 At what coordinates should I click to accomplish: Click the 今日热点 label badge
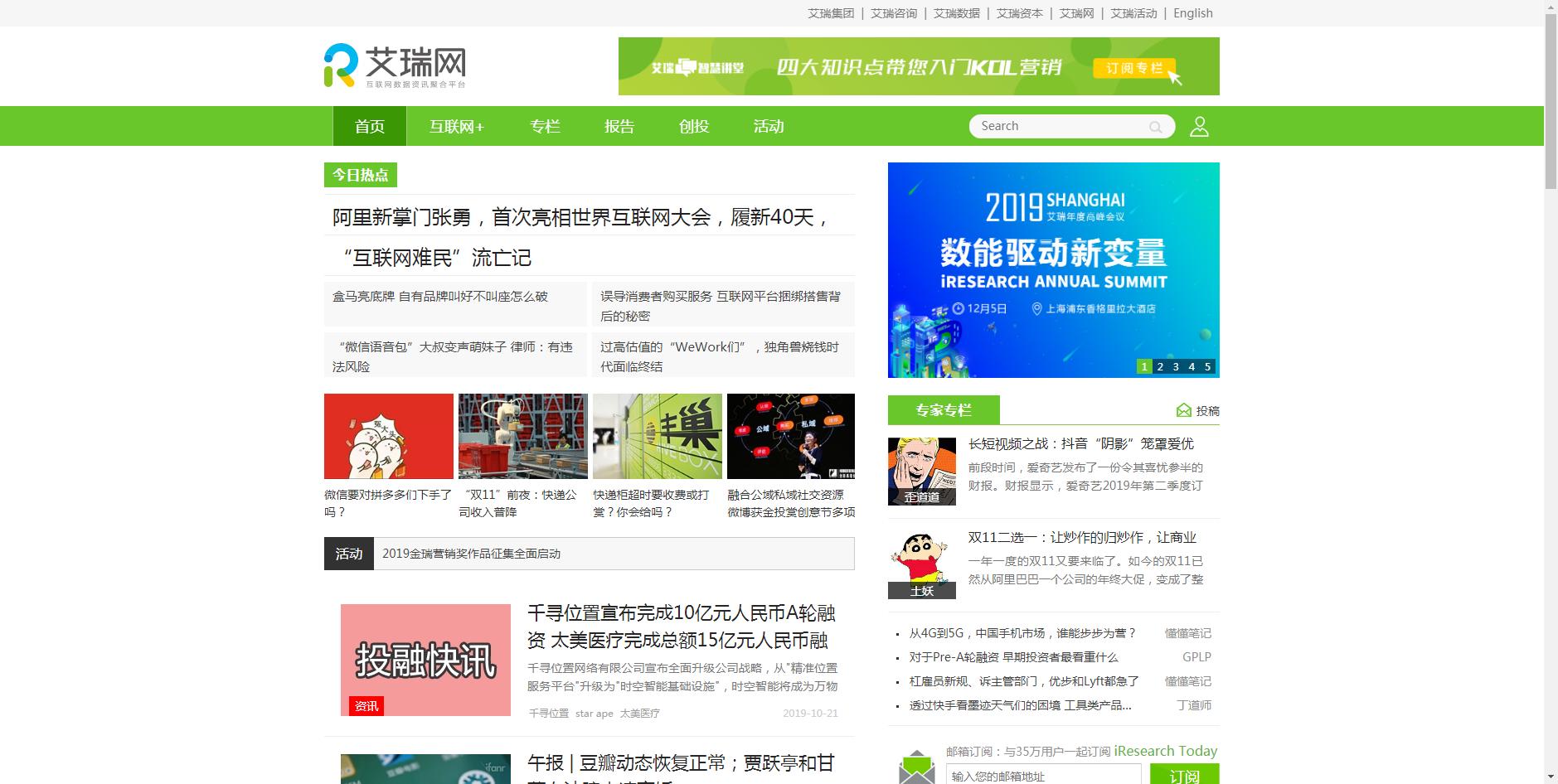click(361, 174)
